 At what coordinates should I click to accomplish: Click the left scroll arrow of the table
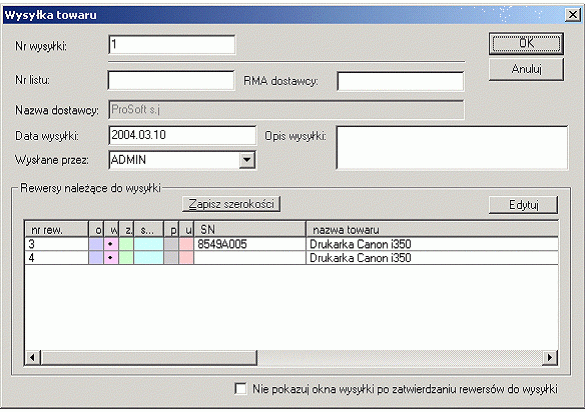click(32, 358)
